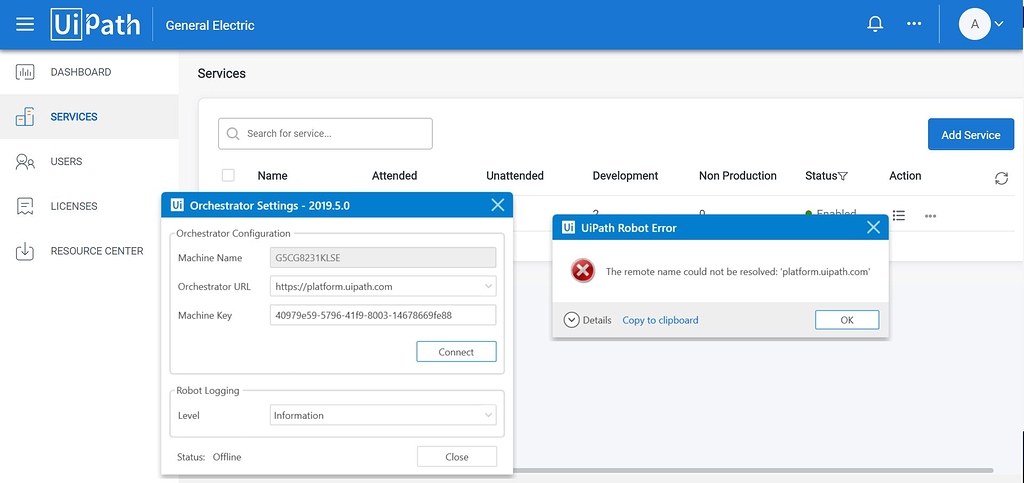Viewport: 1024px width, 483px height.
Task: Click the Machine Key field
Action: [x=383, y=315]
